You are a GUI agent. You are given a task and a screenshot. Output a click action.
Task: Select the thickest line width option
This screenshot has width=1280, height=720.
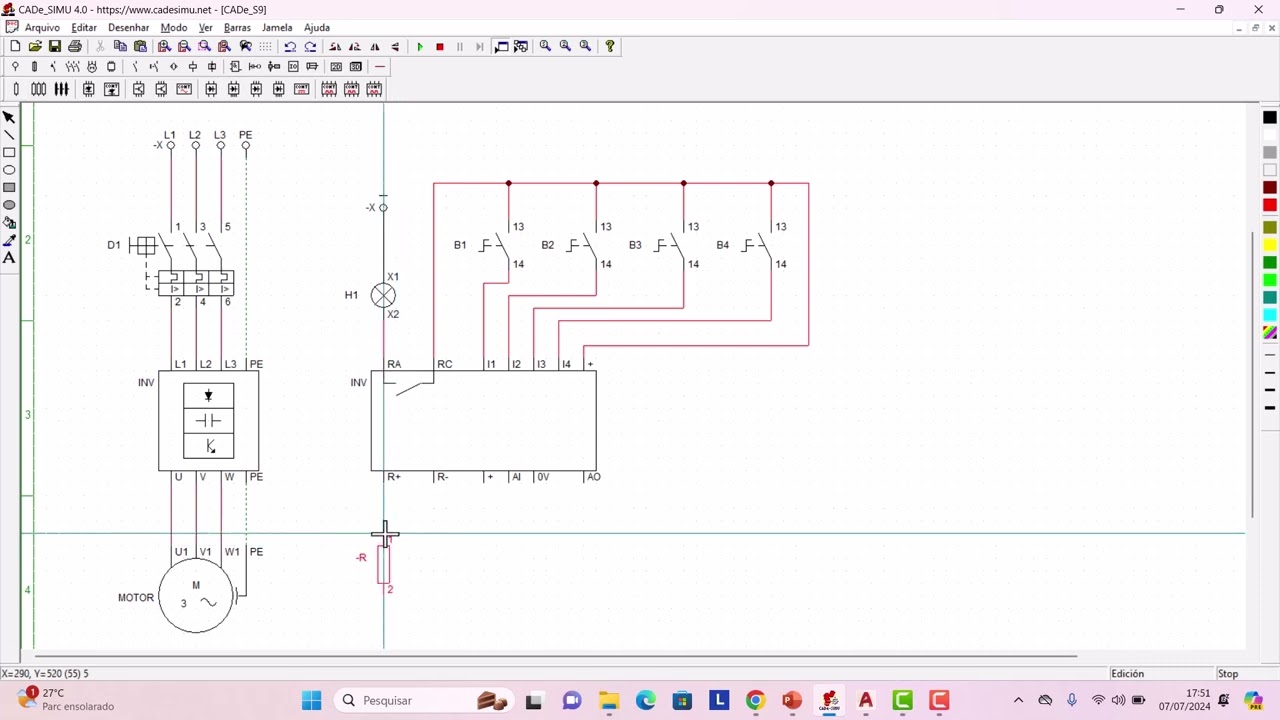[1270, 408]
